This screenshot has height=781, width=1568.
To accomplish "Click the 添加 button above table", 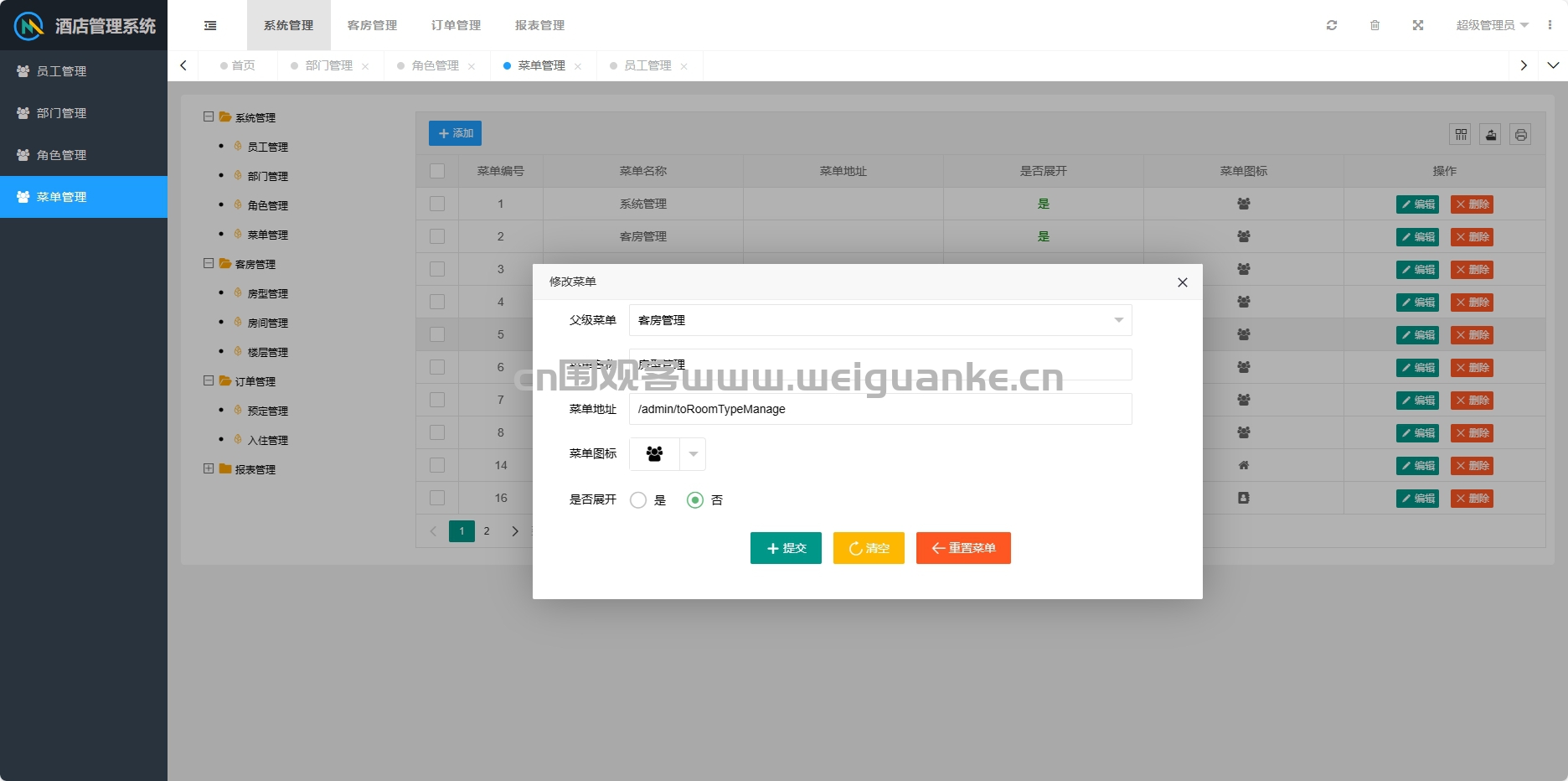I will [x=455, y=133].
